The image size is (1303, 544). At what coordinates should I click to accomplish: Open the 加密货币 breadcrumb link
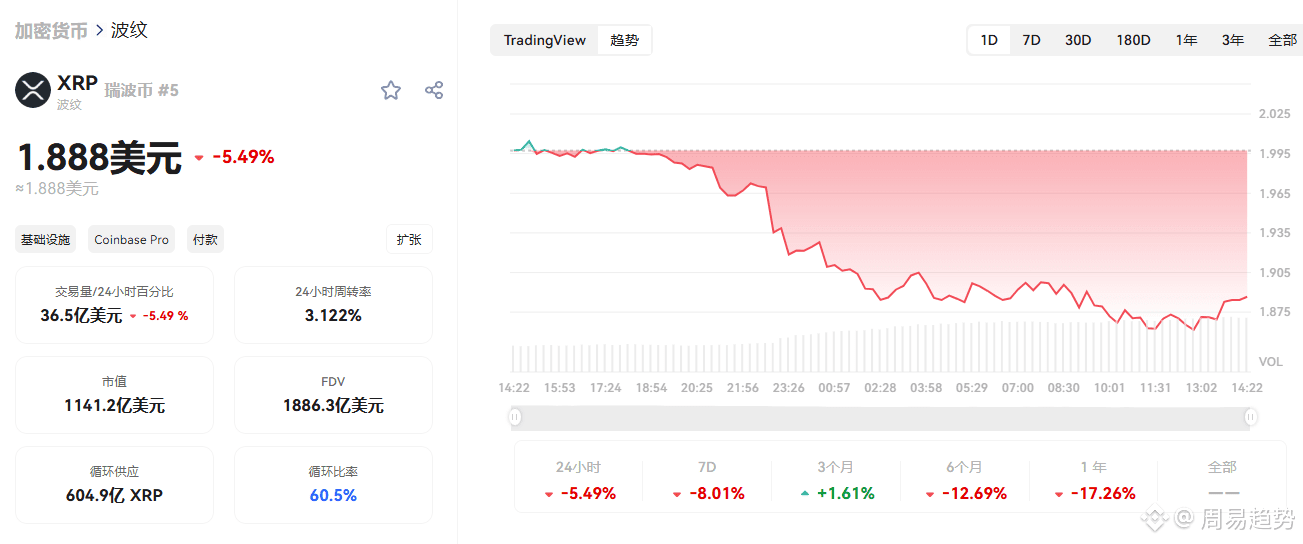tap(51, 30)
